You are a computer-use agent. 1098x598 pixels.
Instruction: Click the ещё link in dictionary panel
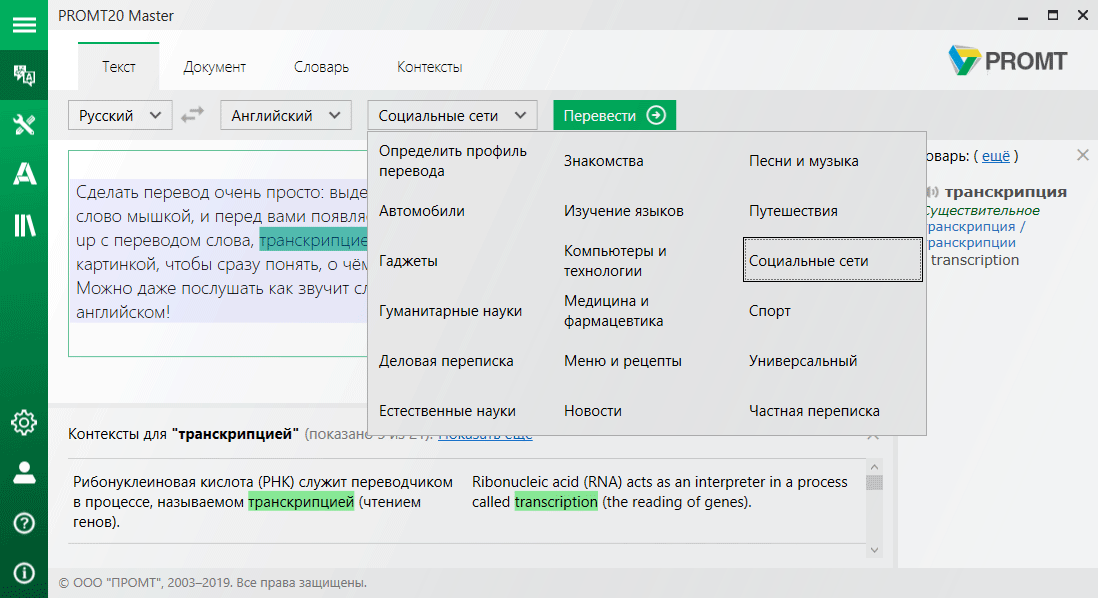(996, 156)
